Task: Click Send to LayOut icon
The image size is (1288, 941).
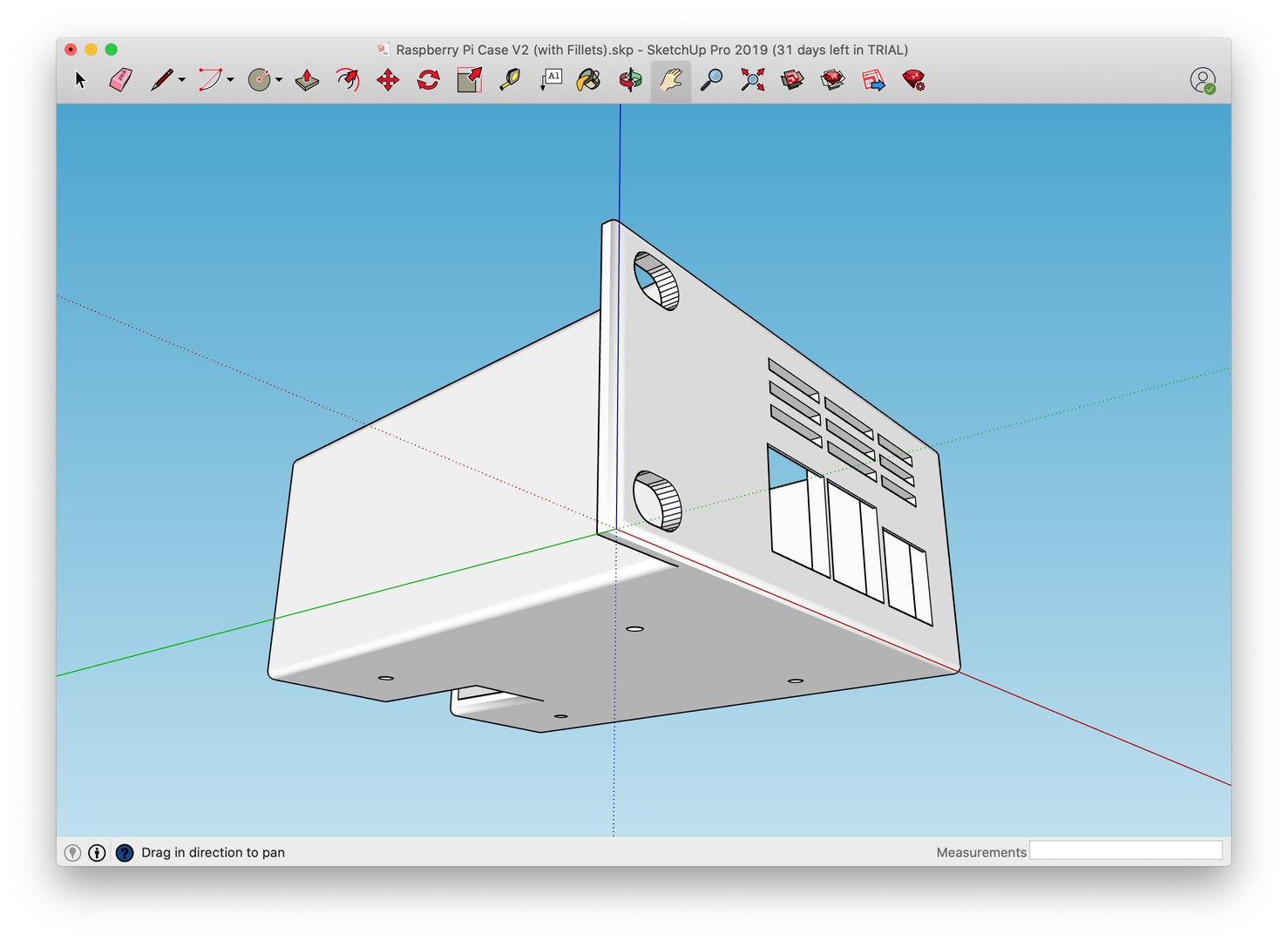Action: click(873, 80)
